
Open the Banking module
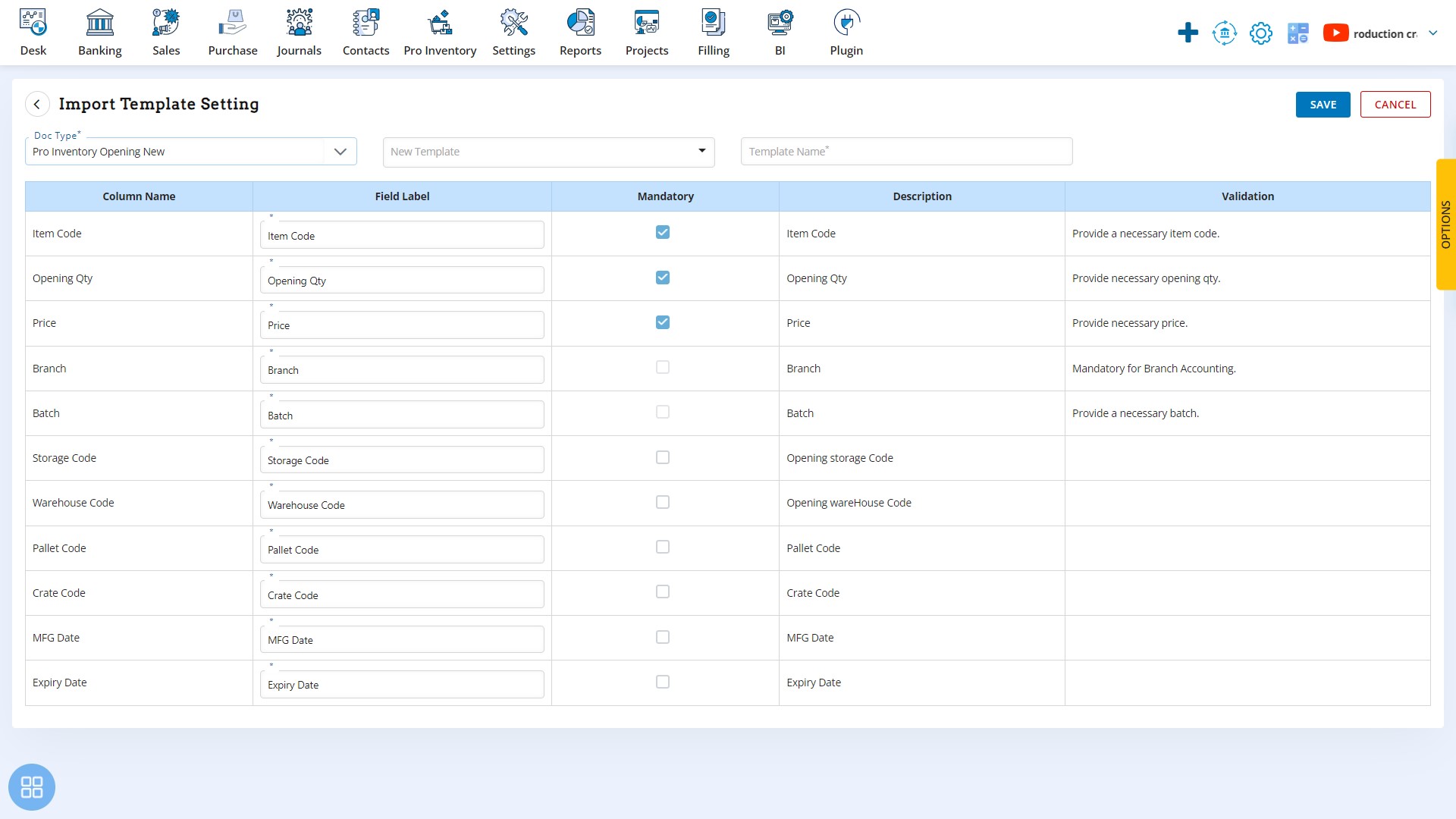tap(100, 32)
